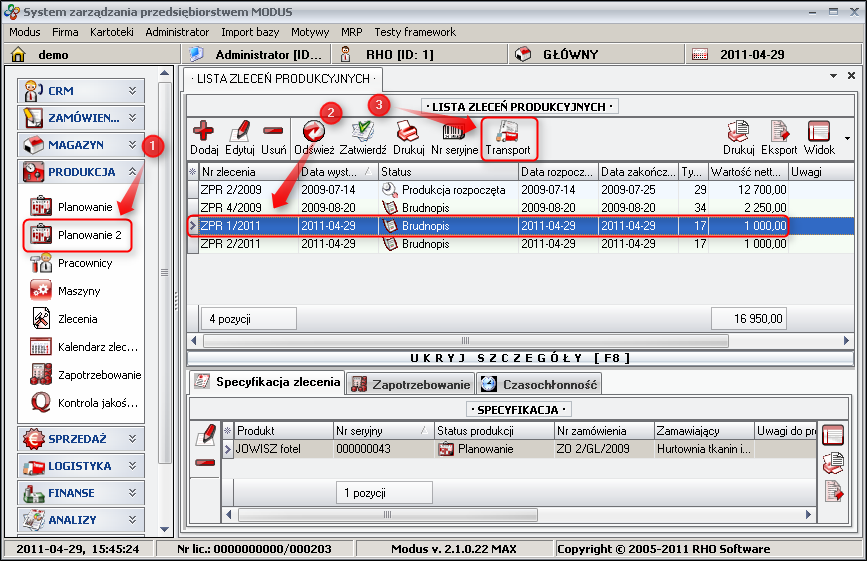Click the Transport toolbar icon

click(x=508, y=131)
